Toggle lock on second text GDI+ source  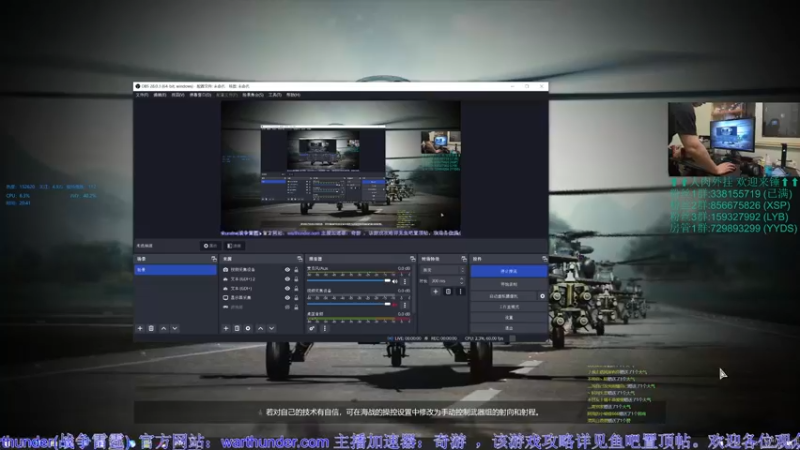(296, 279)
